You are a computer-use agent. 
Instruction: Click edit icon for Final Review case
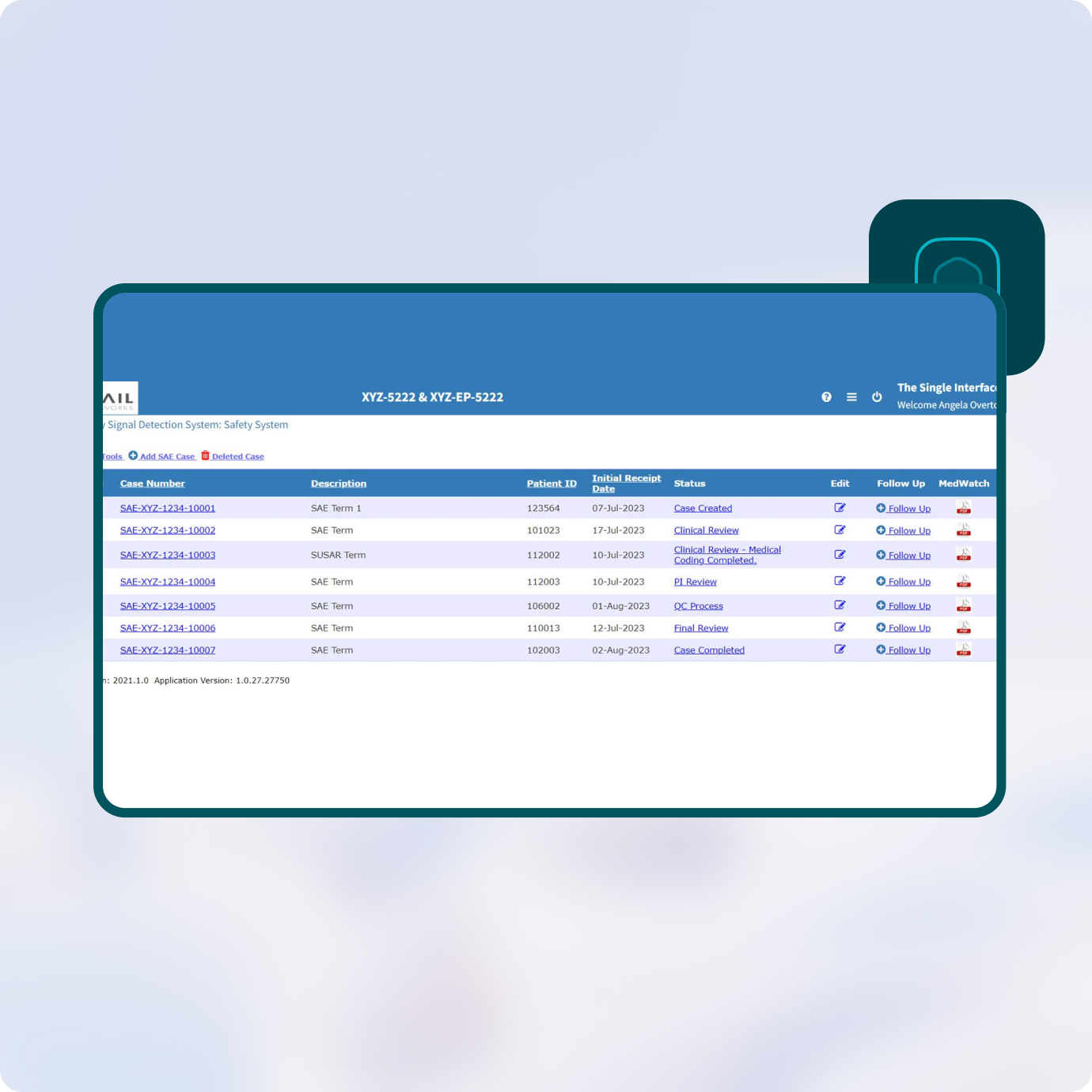tap(840, 628)
